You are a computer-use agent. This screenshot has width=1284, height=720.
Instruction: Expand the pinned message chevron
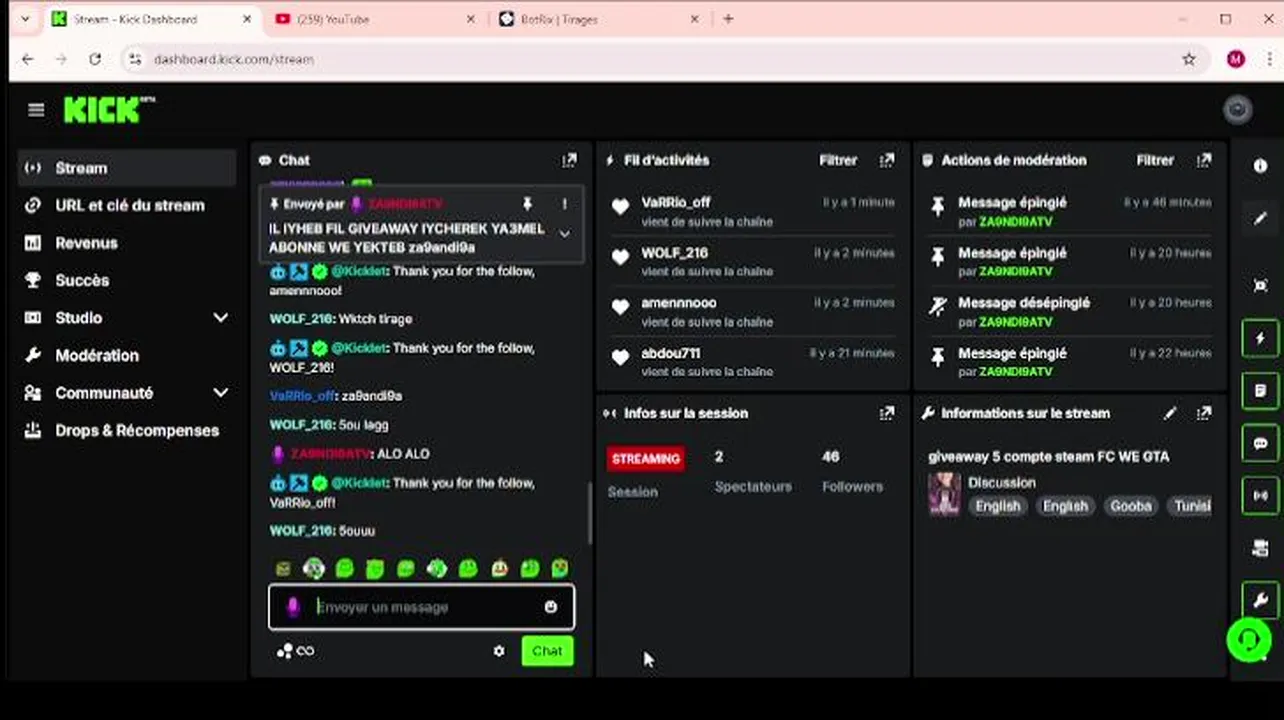564,234
